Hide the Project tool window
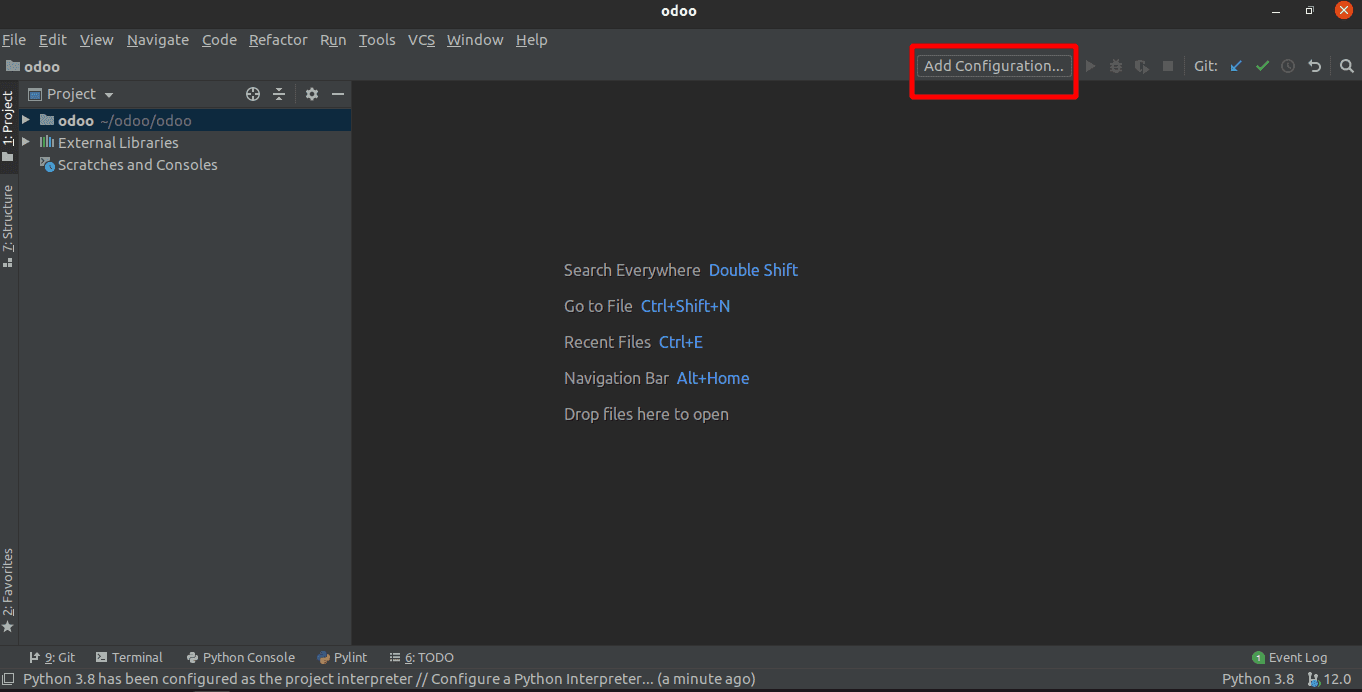 [338, 93]
